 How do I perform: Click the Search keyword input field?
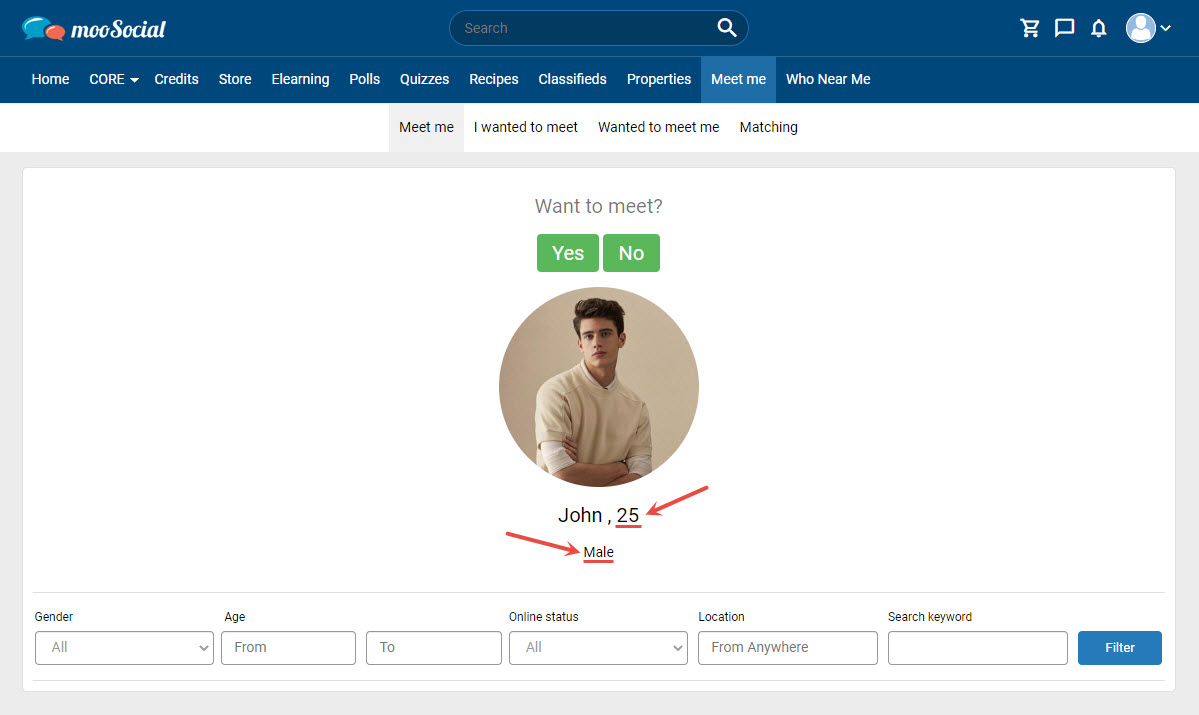(978, 648)
